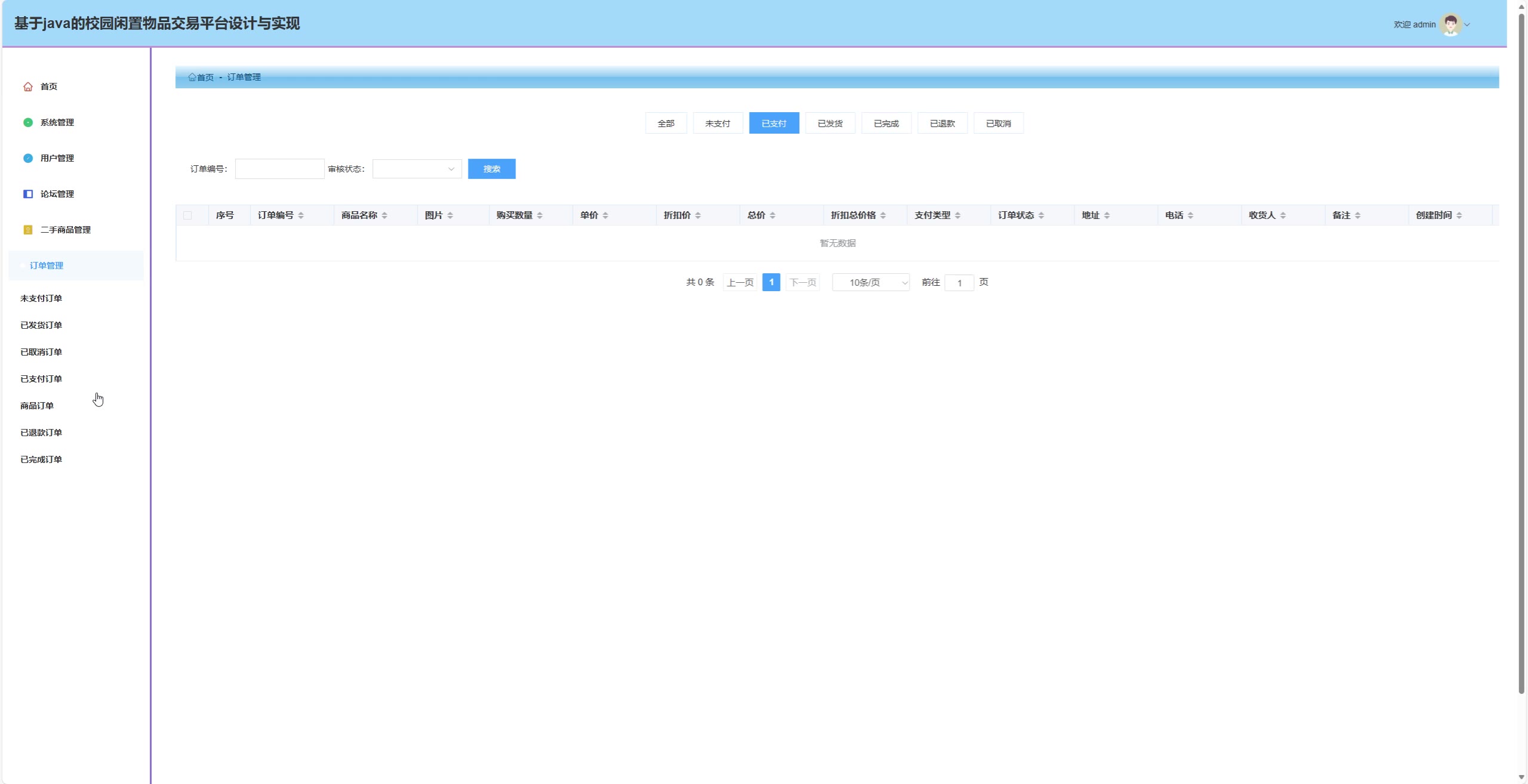1528x784 pixels.
Task: Click breadcrumb home icon 首页
Action: point(192,77)
